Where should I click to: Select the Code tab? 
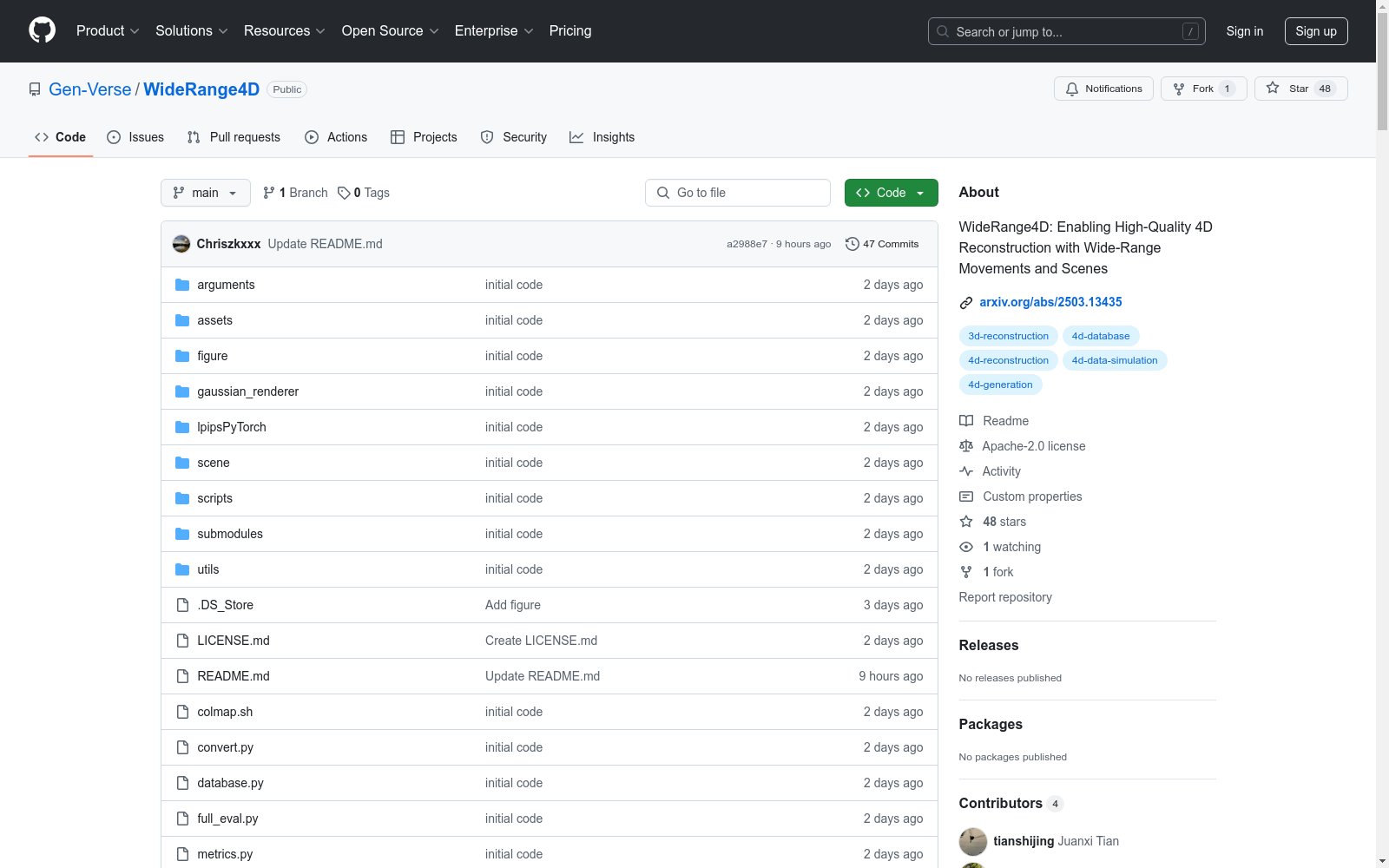pyautogui.click(x=61, y=137)
